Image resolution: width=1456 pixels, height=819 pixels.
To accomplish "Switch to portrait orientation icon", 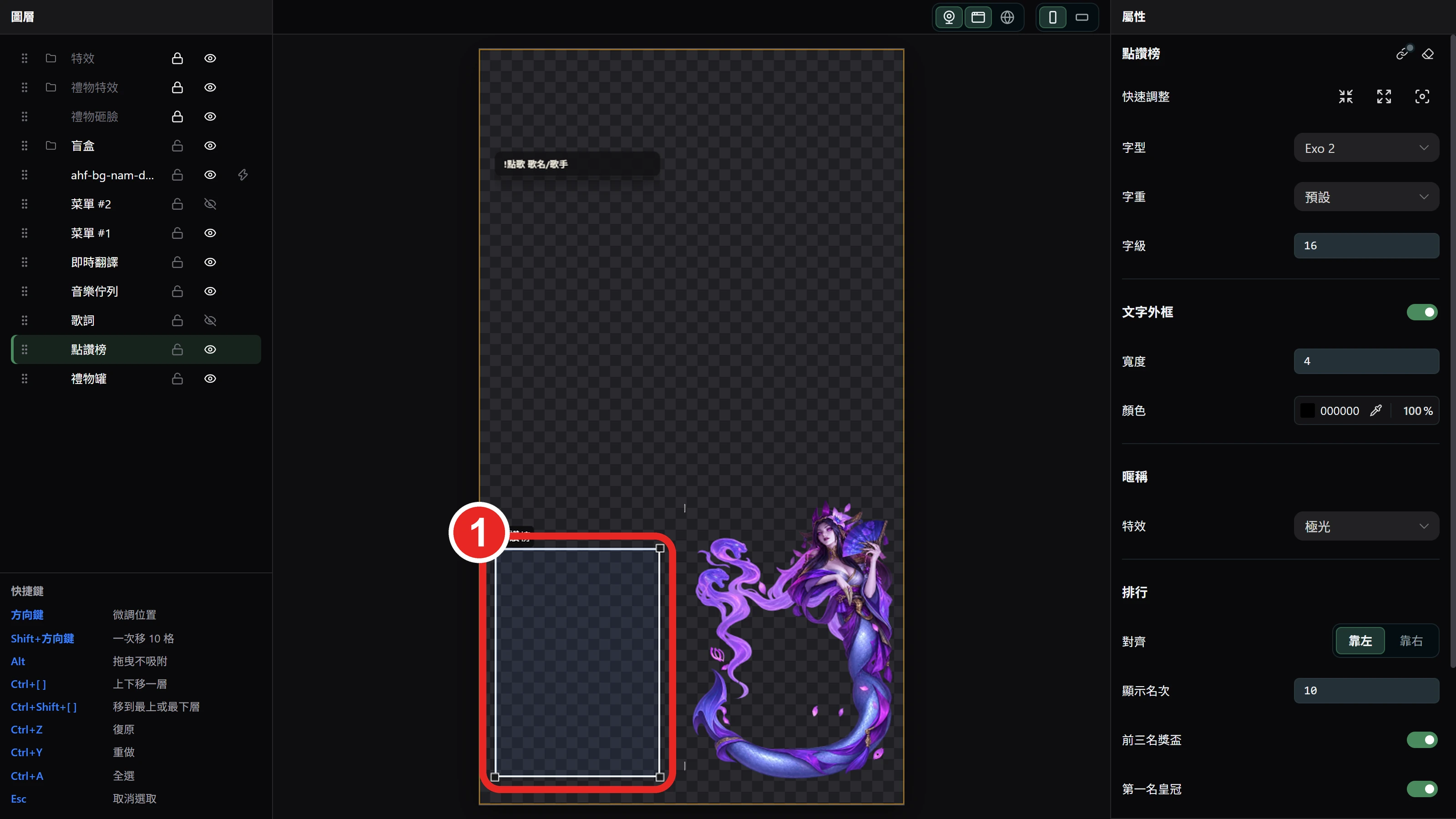I will click(1052, 17).
